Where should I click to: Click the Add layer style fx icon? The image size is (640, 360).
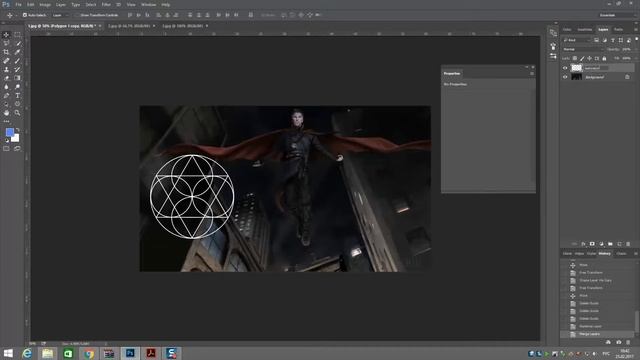583,244
